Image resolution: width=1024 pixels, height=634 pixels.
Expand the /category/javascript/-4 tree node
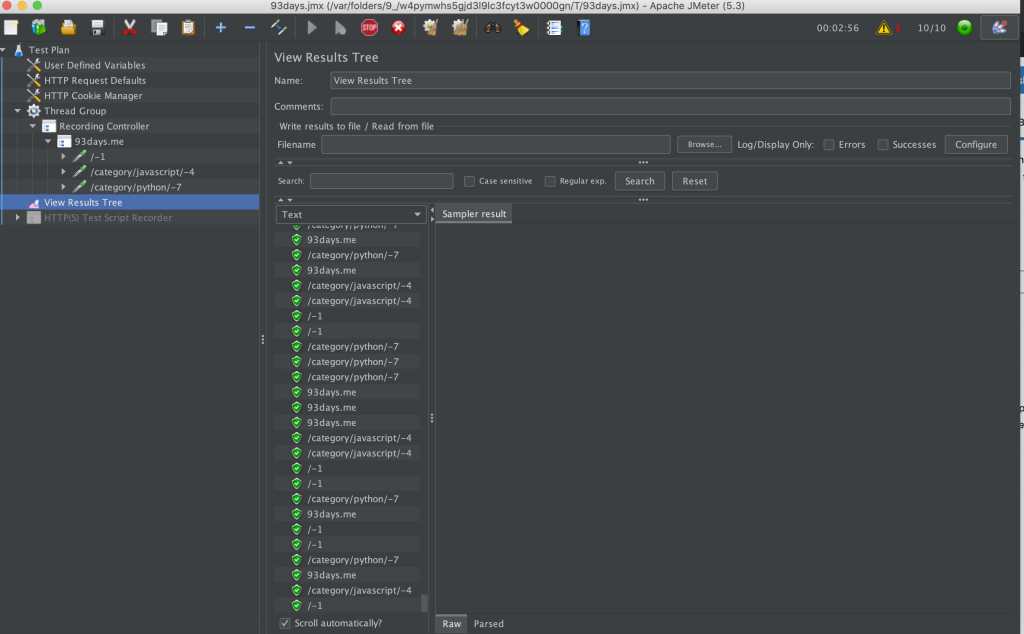[x=63, y=172]
